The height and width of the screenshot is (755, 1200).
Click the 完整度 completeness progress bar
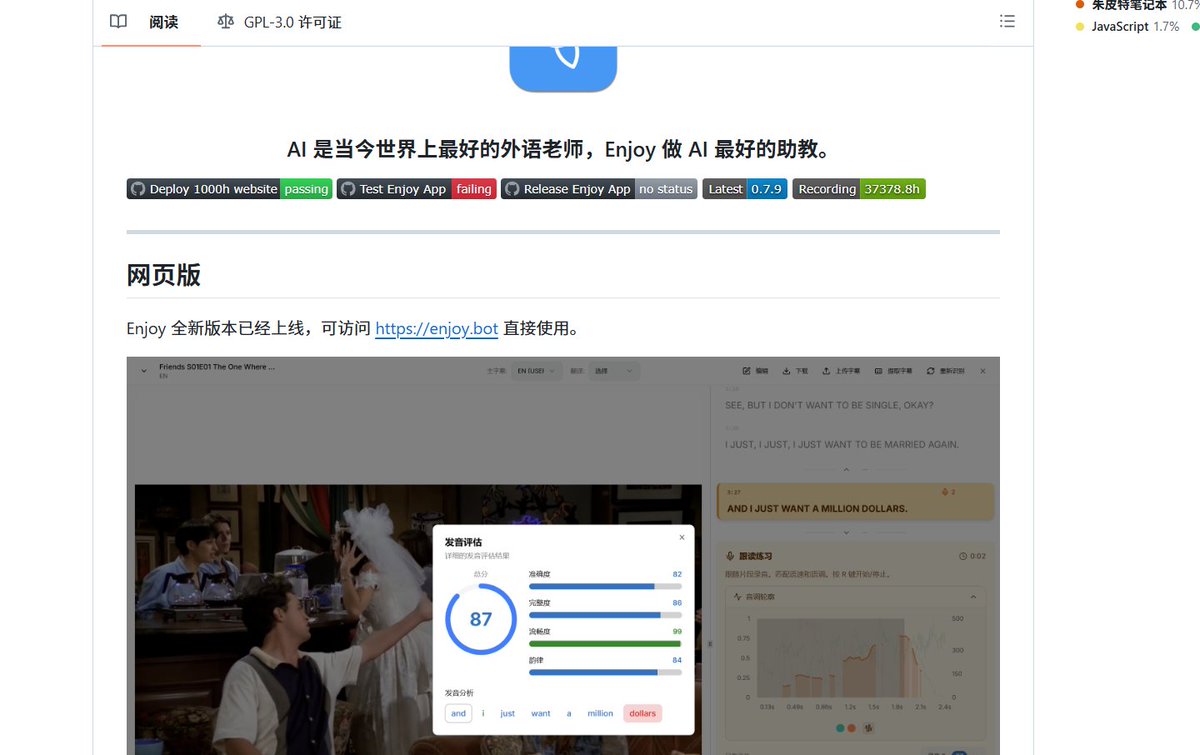point(605,615)
